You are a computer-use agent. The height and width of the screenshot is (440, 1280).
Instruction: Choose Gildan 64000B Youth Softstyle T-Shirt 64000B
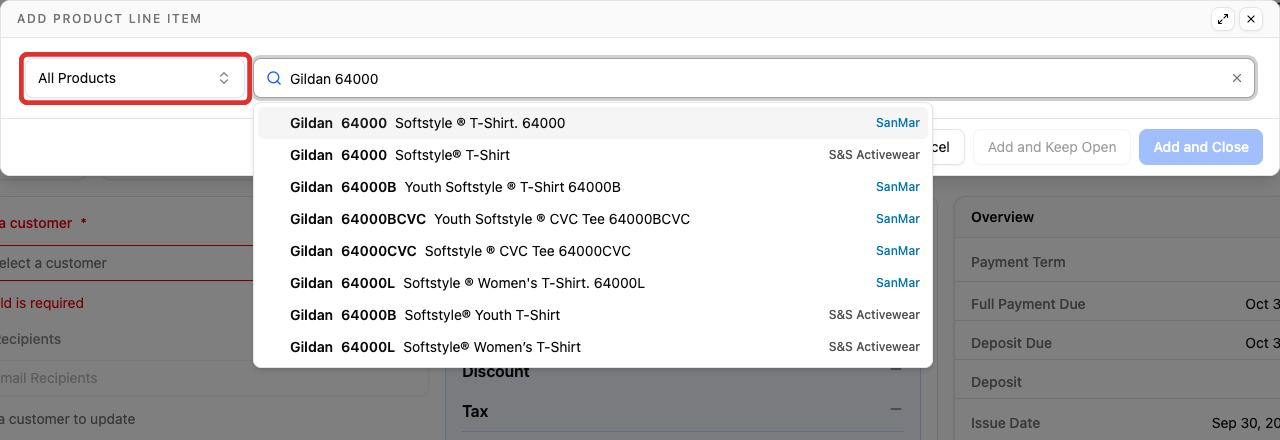click(593, 187)
